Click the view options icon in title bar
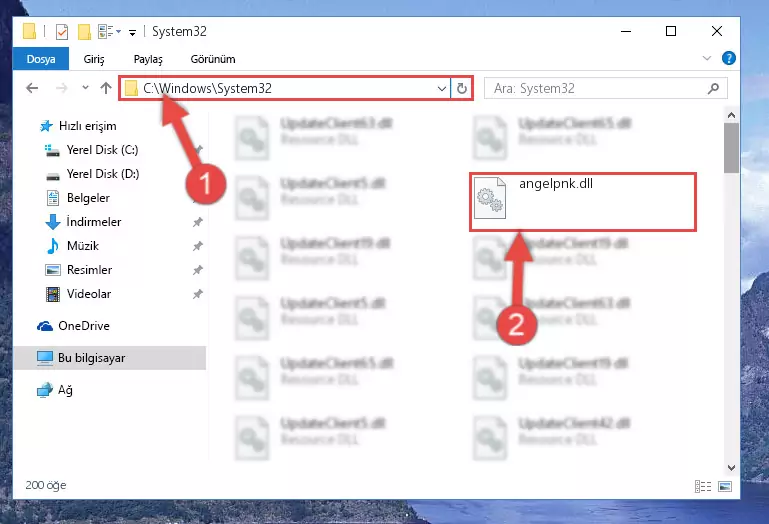Image resolution: width=769 pixels, height=524 pixels. 109,32
